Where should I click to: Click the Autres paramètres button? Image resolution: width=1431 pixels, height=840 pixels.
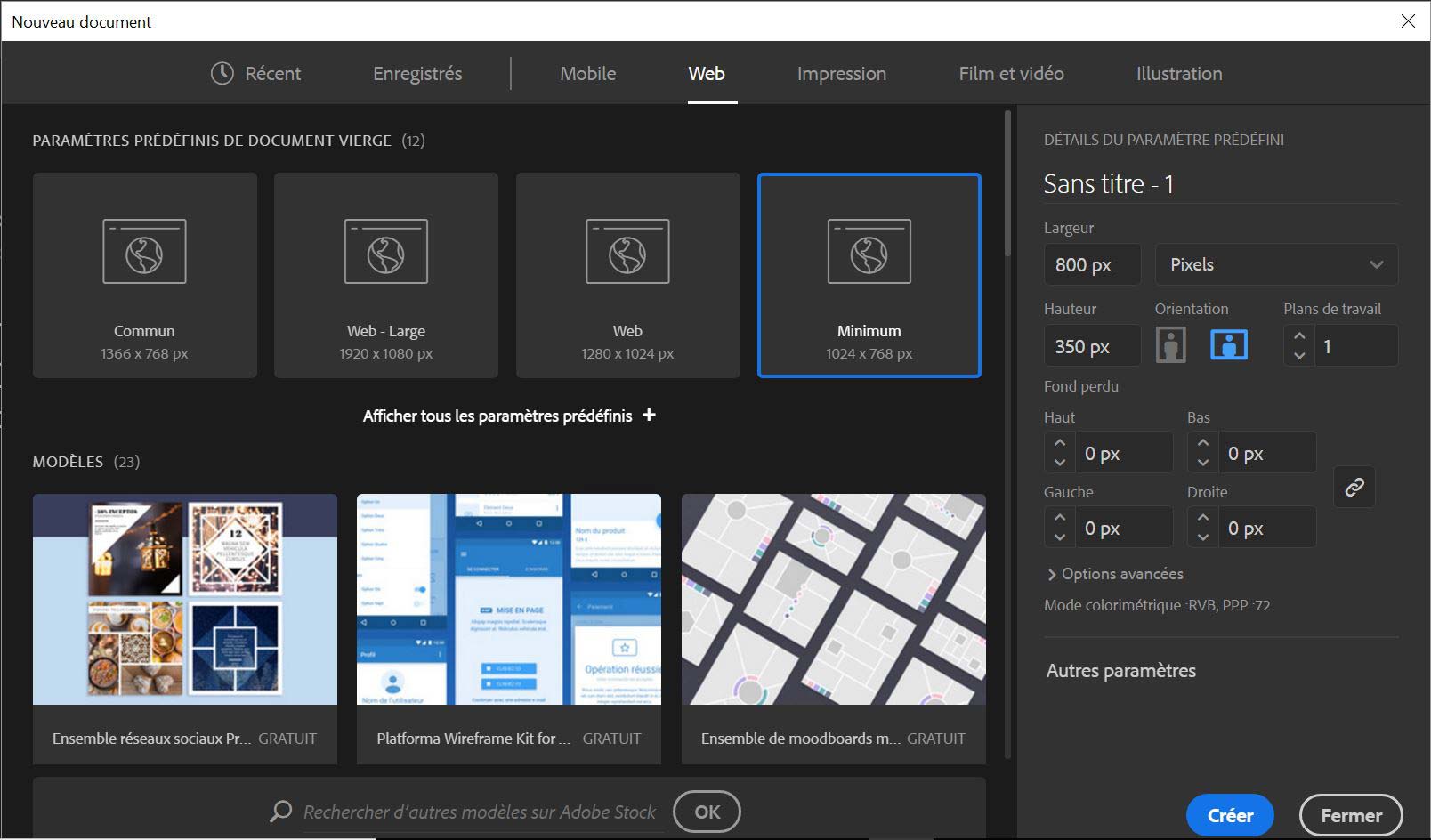click(x=1120, y=671)
